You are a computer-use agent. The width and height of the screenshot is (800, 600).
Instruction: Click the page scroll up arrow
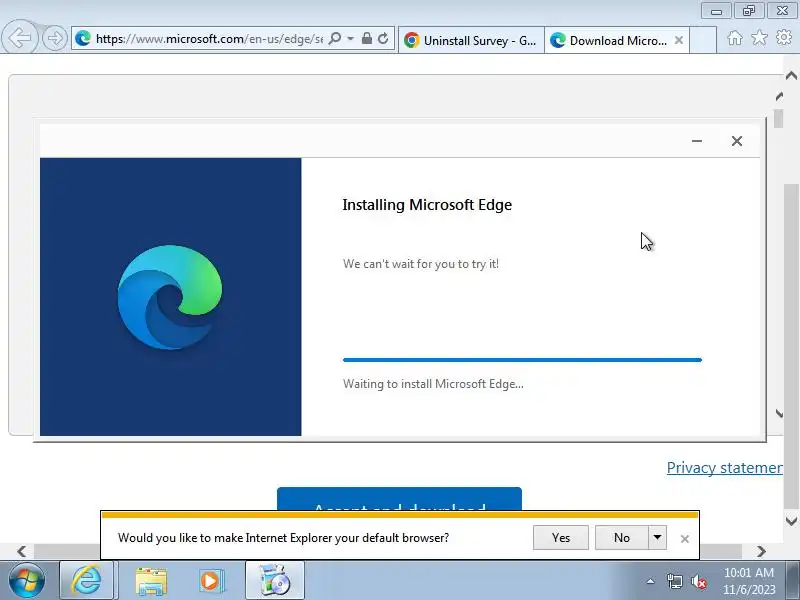click(x=791, y=76)
